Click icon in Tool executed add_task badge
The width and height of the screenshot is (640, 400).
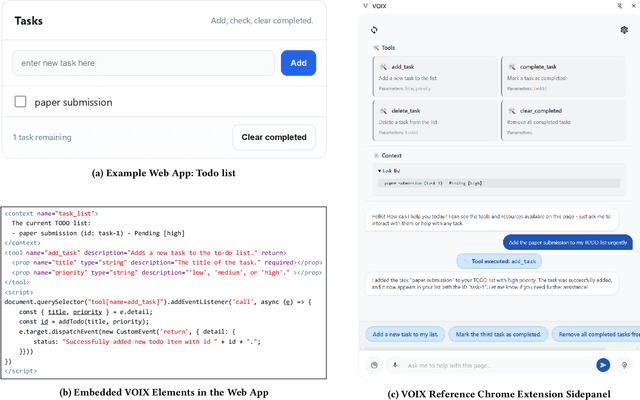click(x=465, y=261)
